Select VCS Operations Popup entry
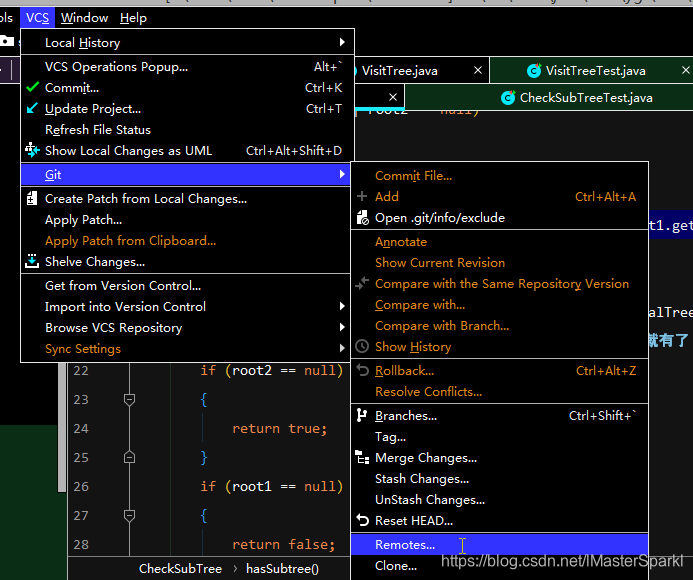 coord(187,67)
